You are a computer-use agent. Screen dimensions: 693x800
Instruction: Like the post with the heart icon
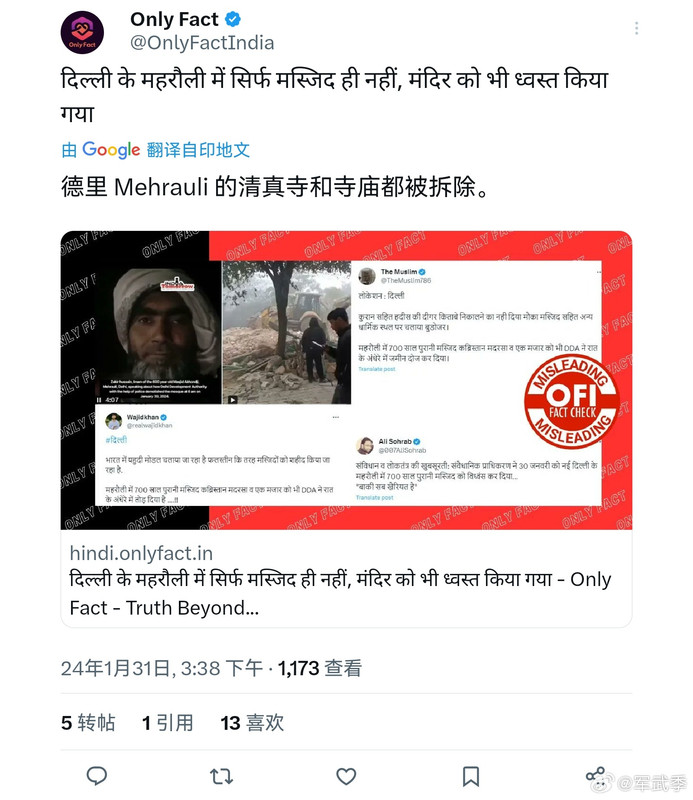pos(346,777)
